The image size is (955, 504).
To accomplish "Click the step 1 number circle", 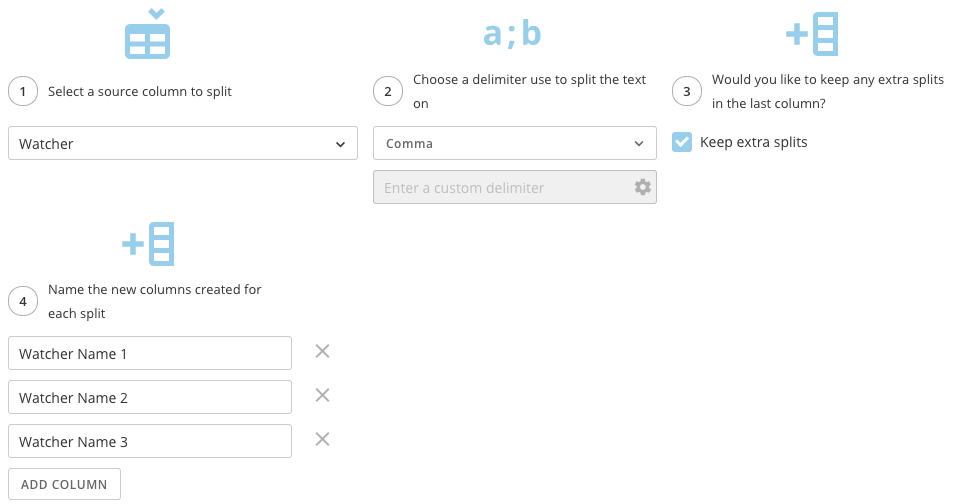I will click(23, 91).
